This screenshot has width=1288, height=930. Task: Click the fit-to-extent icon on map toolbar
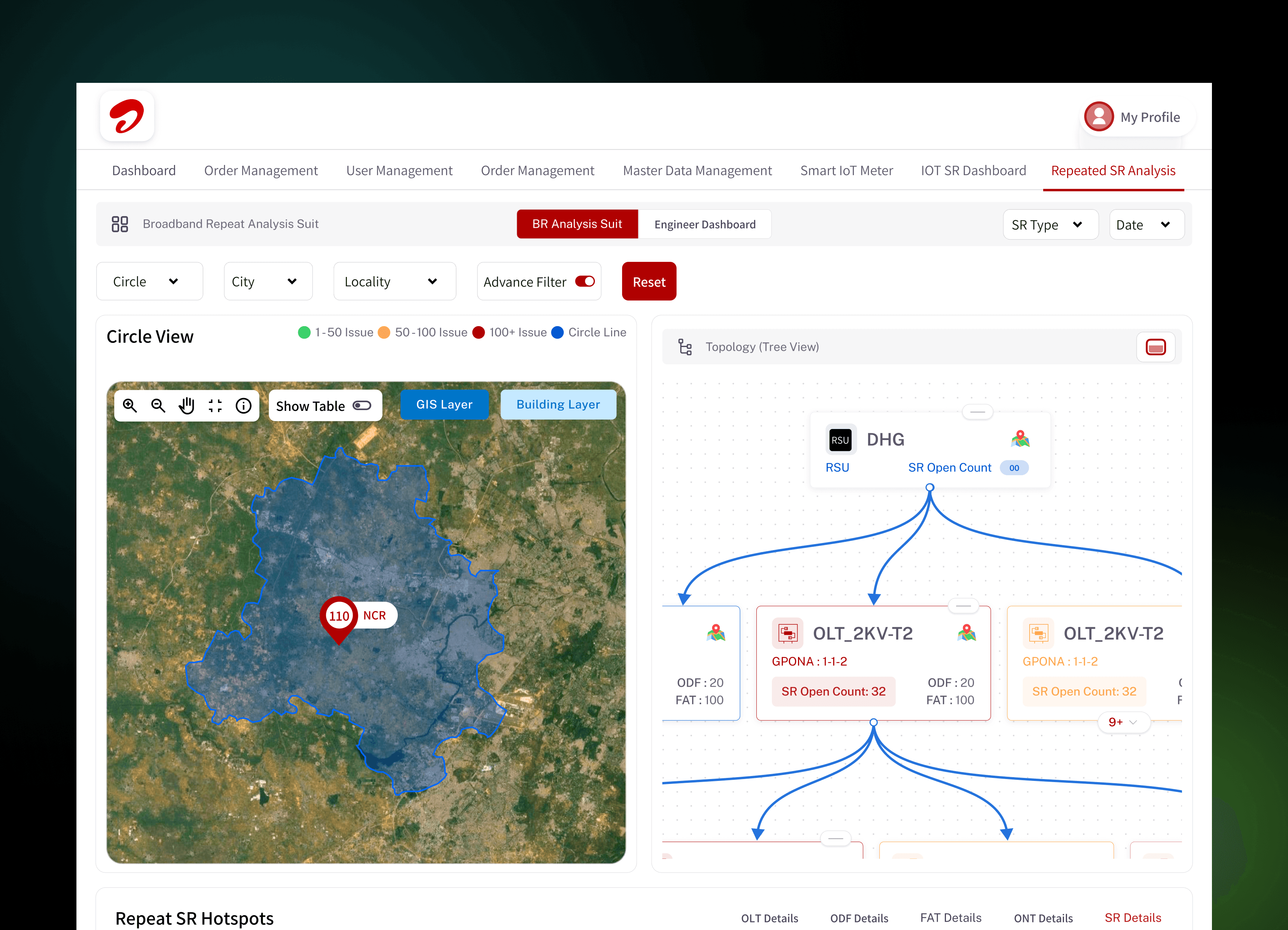click(x=215, y=405)
